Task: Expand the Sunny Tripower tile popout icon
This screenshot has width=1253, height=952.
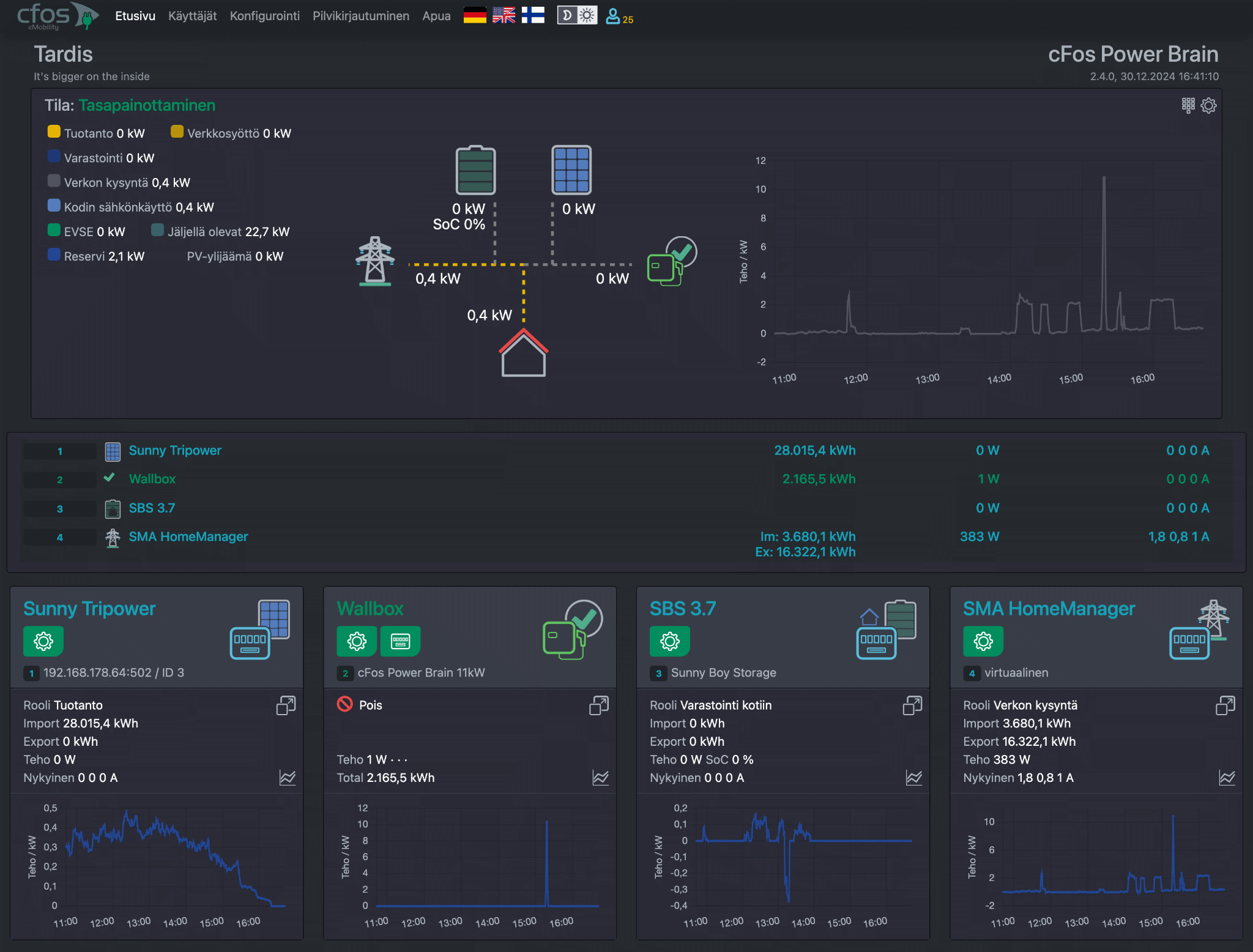Action: [x=286, y=705]
